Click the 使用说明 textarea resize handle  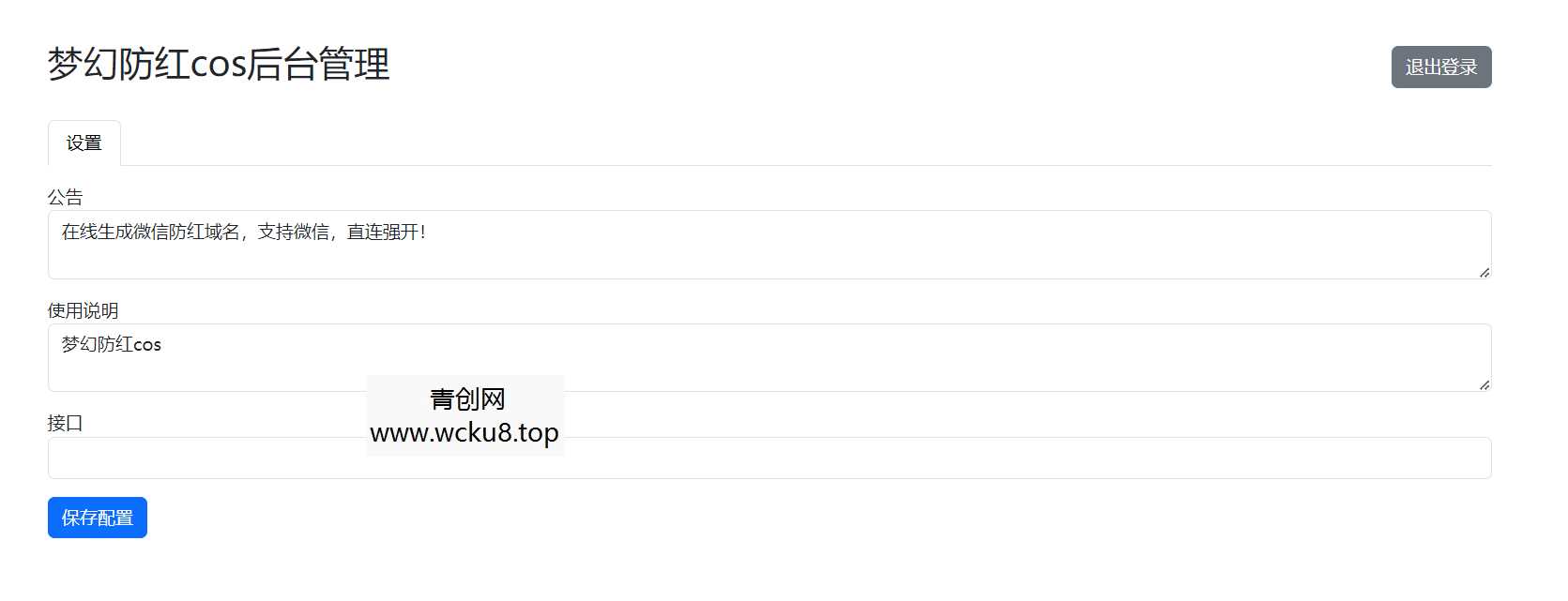point(1484,384)
